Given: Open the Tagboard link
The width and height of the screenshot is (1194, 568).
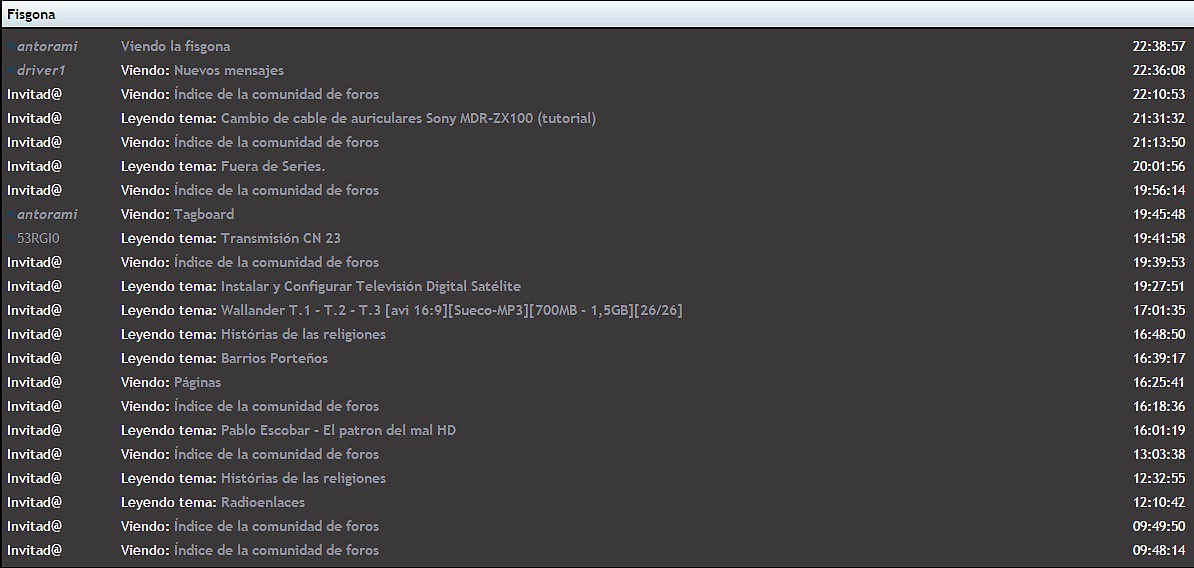Looking at the screenshot, I should coord(203,214).
